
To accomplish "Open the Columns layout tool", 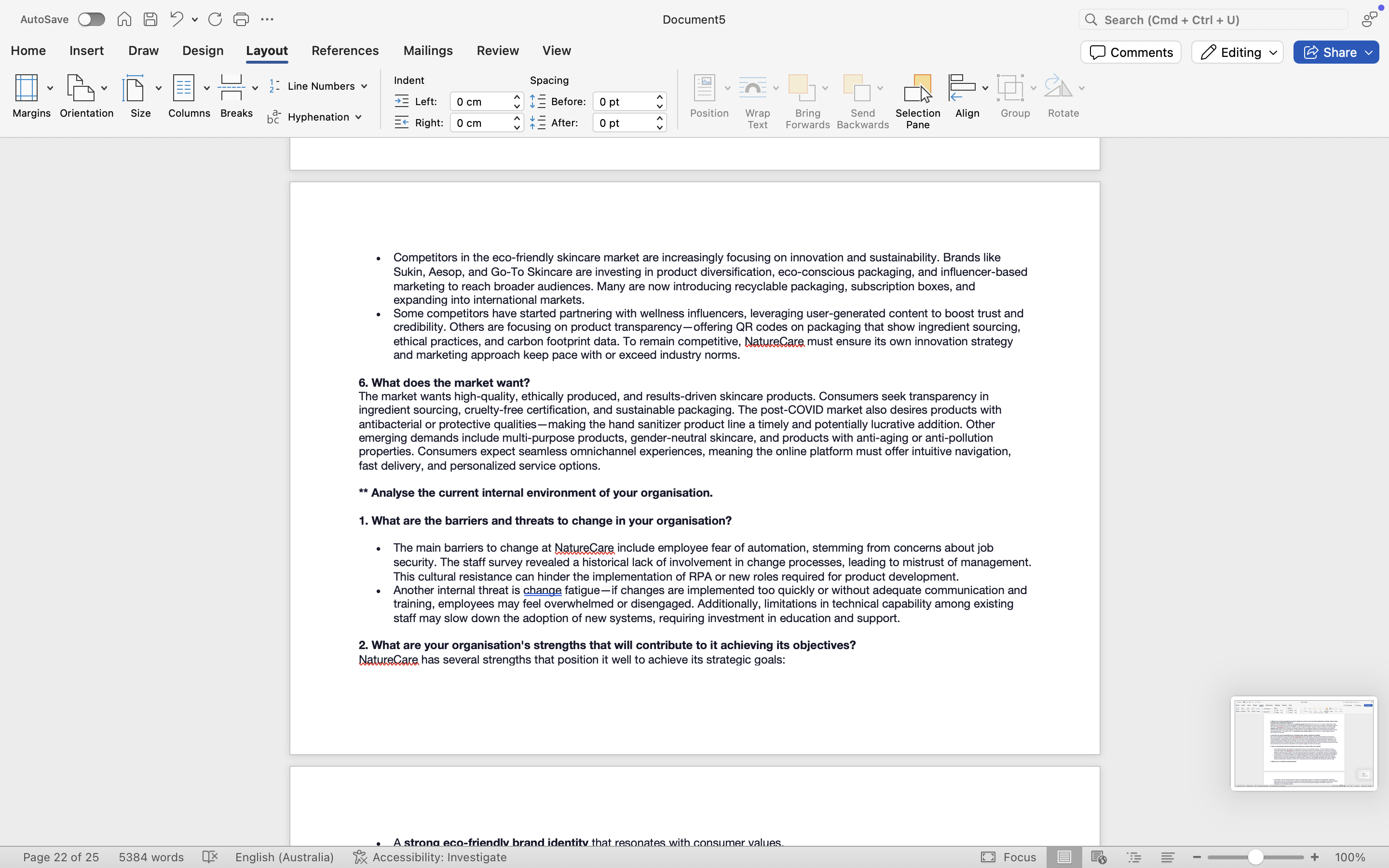I will tap(184, 89).
